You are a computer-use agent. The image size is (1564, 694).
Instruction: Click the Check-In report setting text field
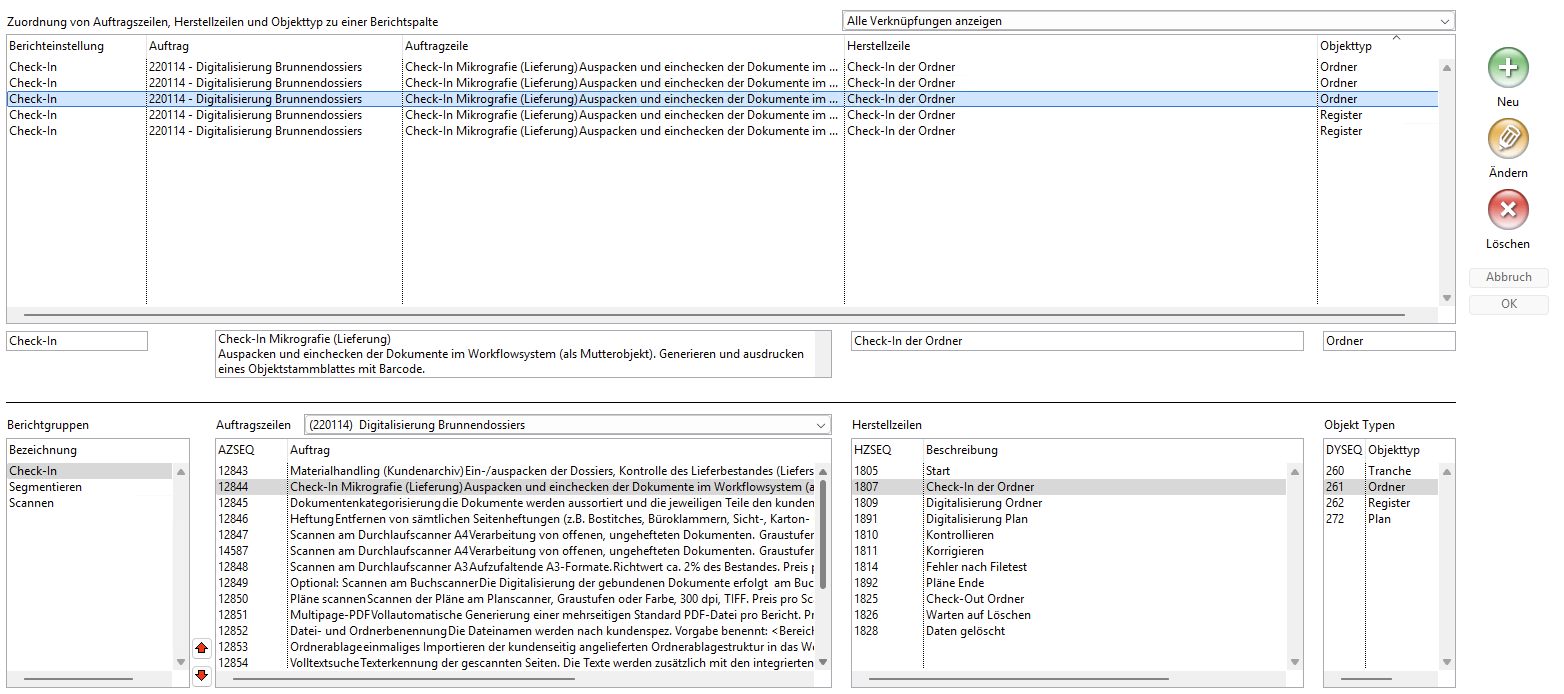77,341
